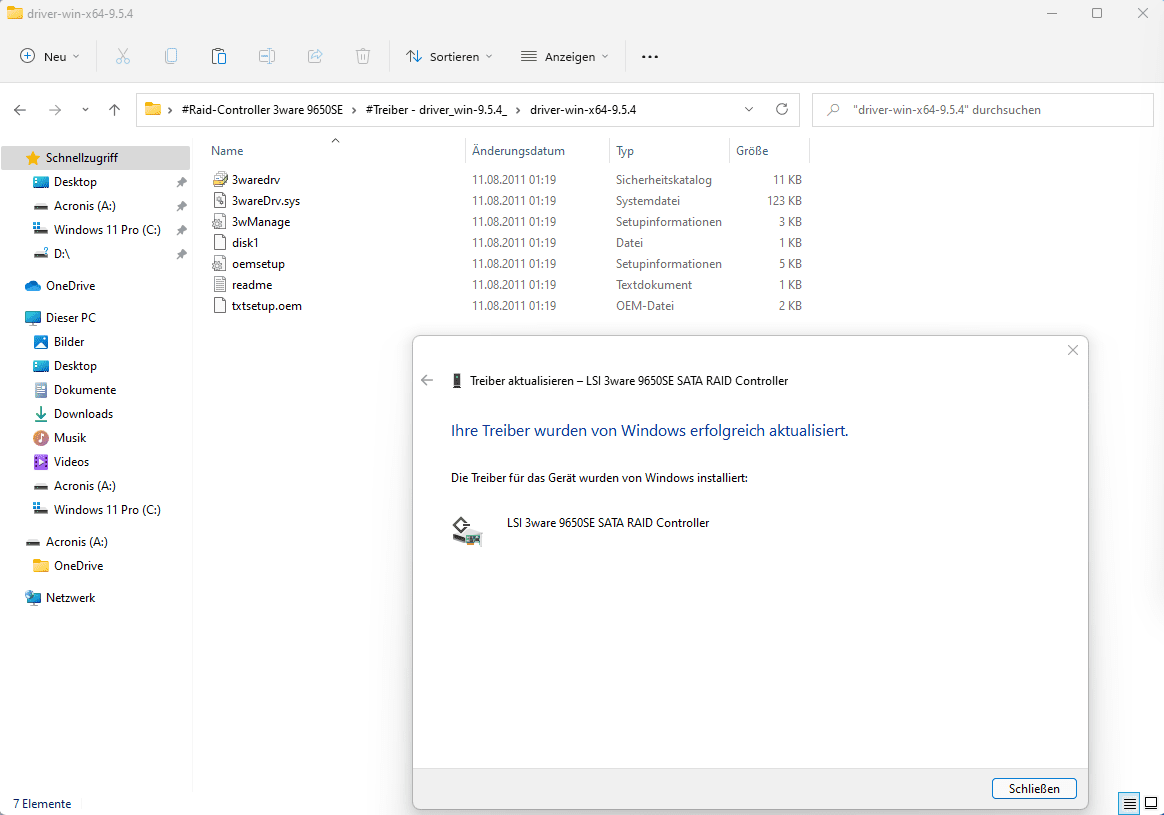The width and height of the screenshot is (1164, 815).
Task: Close the driver update dialog with X
Action: tap(1073, 350)
